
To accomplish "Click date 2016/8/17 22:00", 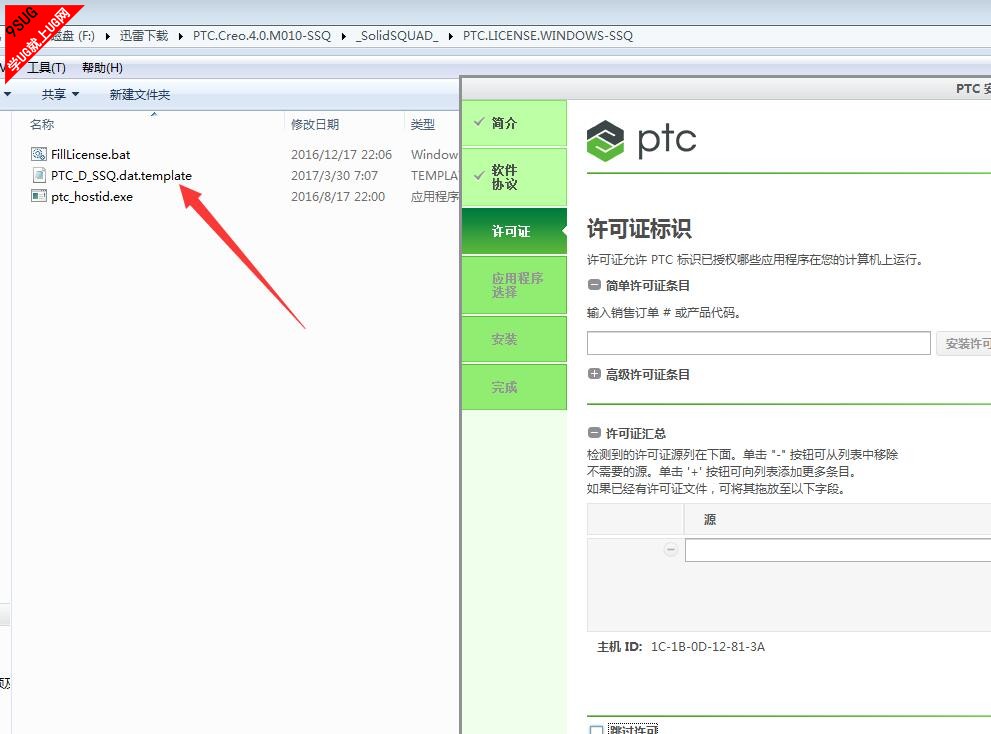I will (338, 197).
